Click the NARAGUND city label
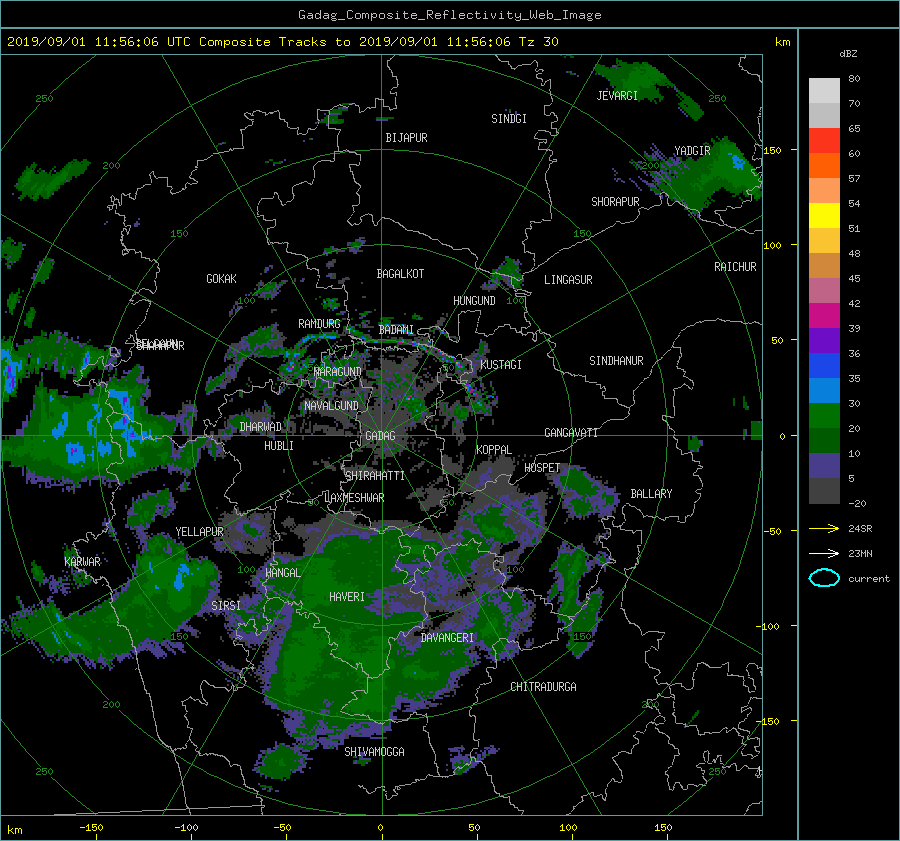Image resolution: width=900 pixels, height=841 pixels. (338, 372)
